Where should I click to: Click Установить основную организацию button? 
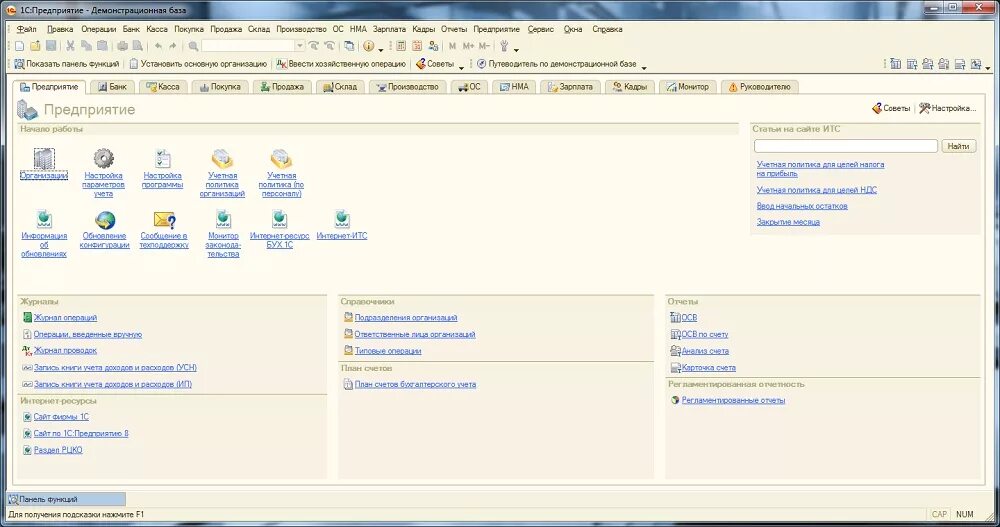click(198, 64)
